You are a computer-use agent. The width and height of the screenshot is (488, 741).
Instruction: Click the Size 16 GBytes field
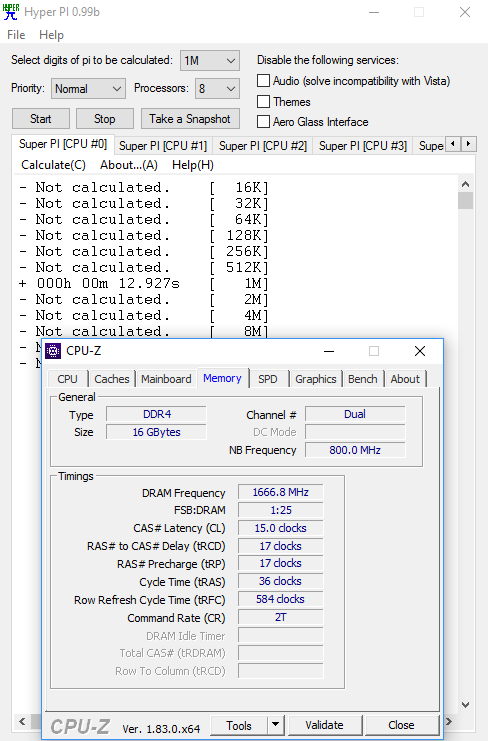click(x=156, y=432)
